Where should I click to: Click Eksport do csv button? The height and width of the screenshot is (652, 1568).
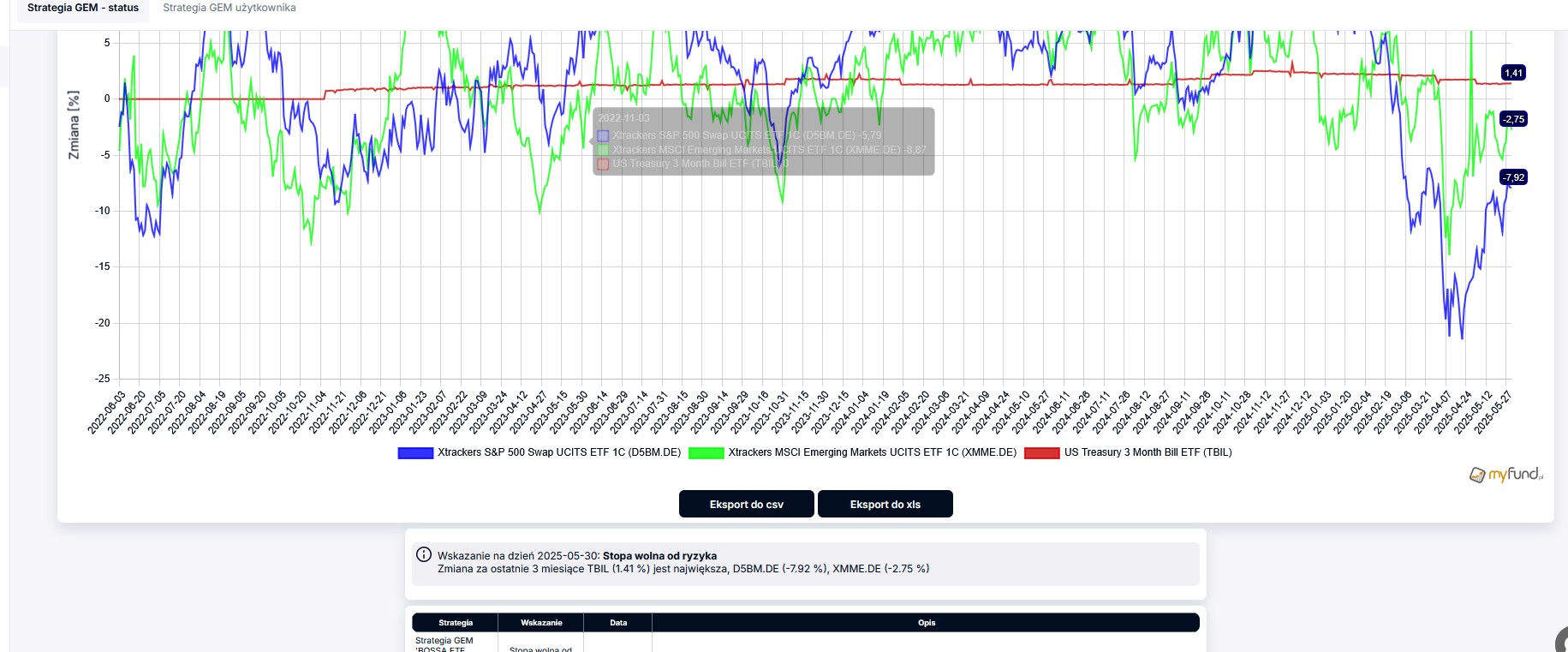pos(746,505)
